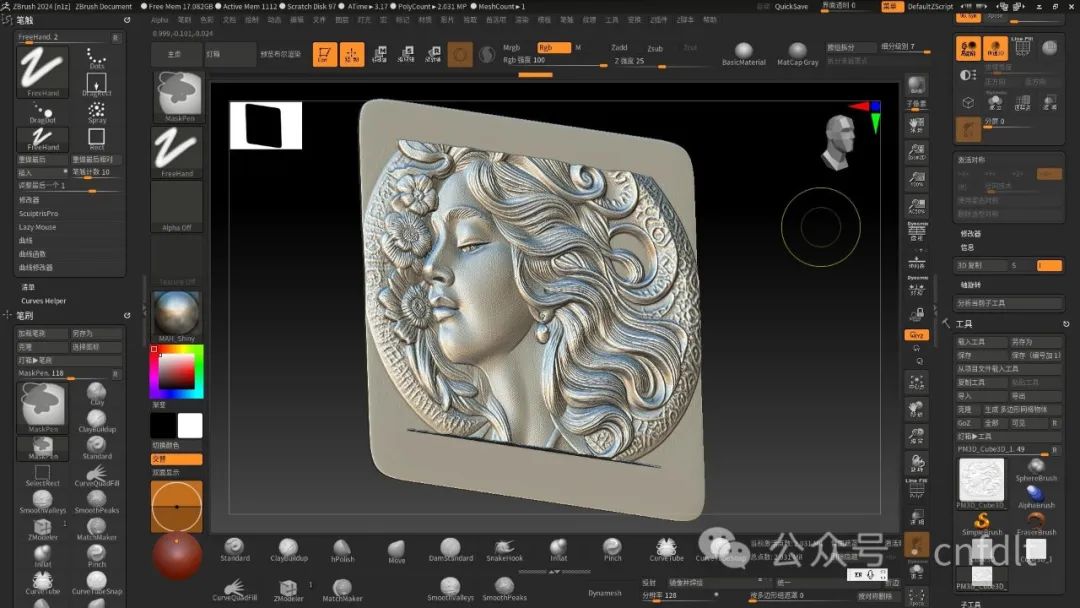Click the GoZ button

pyautogui.click(x=964, y=423)
